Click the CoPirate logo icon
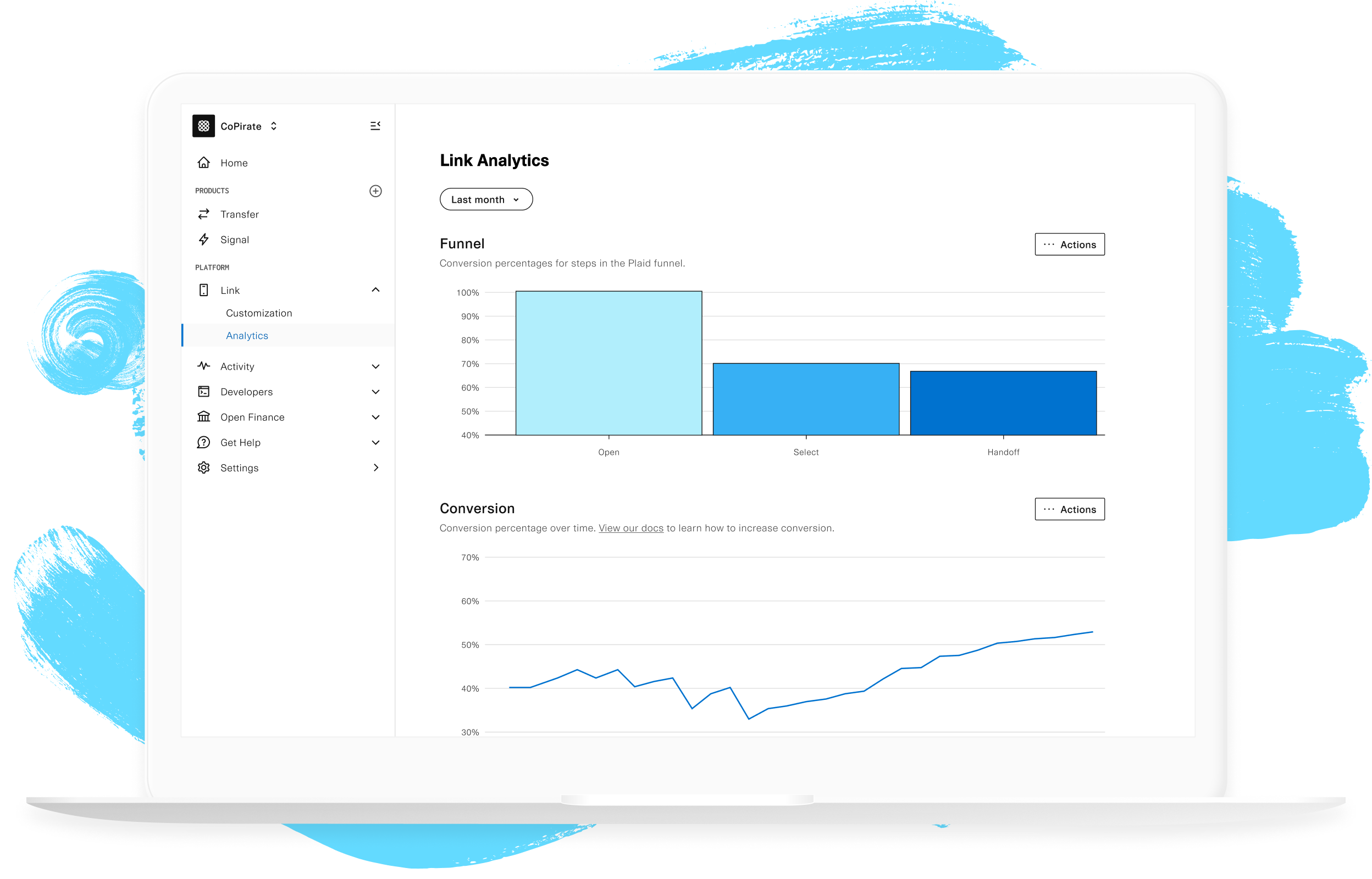This screenshot has height=879, width=1372. click(x=203, y=126)
